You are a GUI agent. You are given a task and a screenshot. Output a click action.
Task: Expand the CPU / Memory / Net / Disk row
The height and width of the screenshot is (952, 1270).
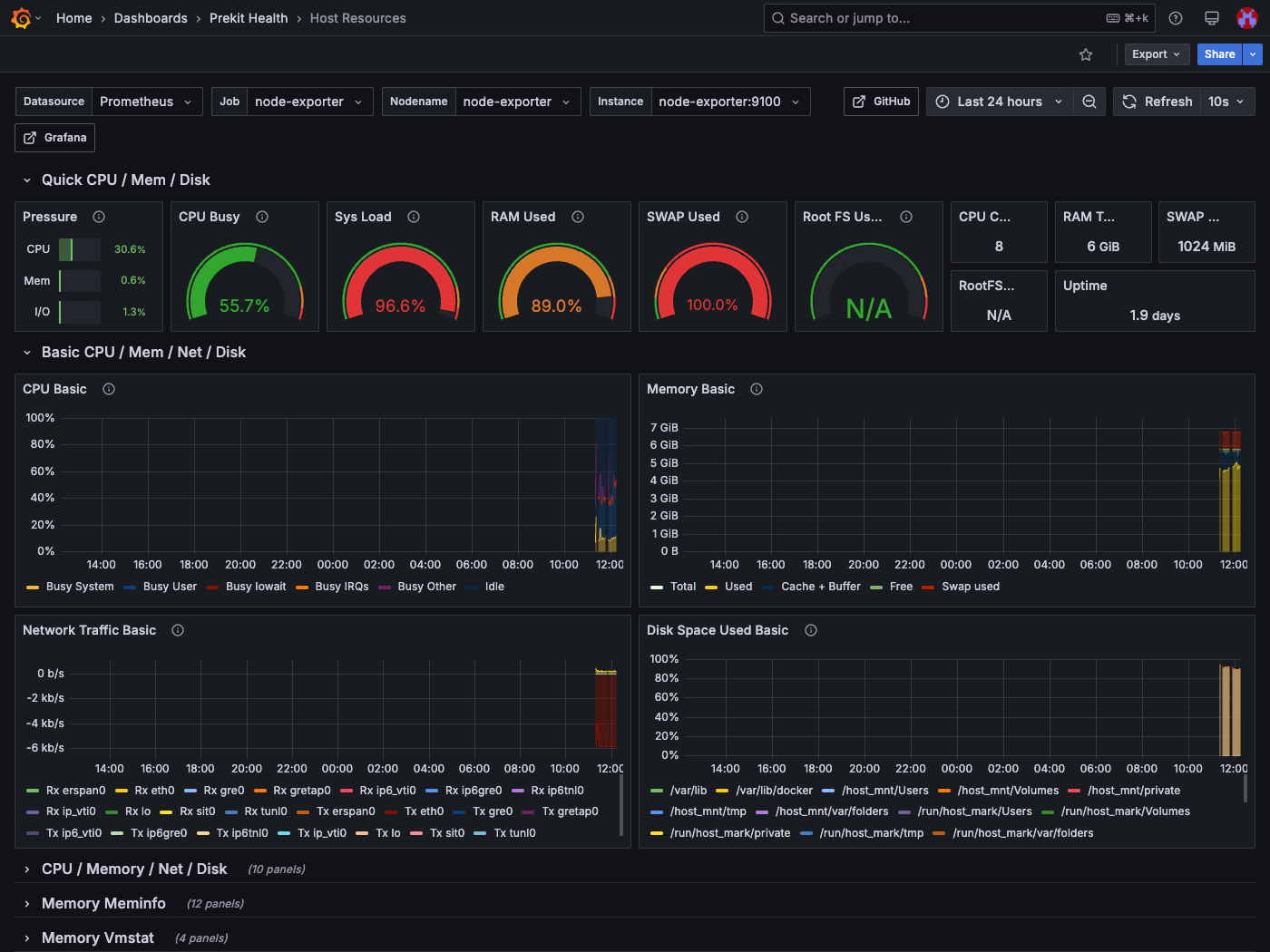tap(27, 869)
